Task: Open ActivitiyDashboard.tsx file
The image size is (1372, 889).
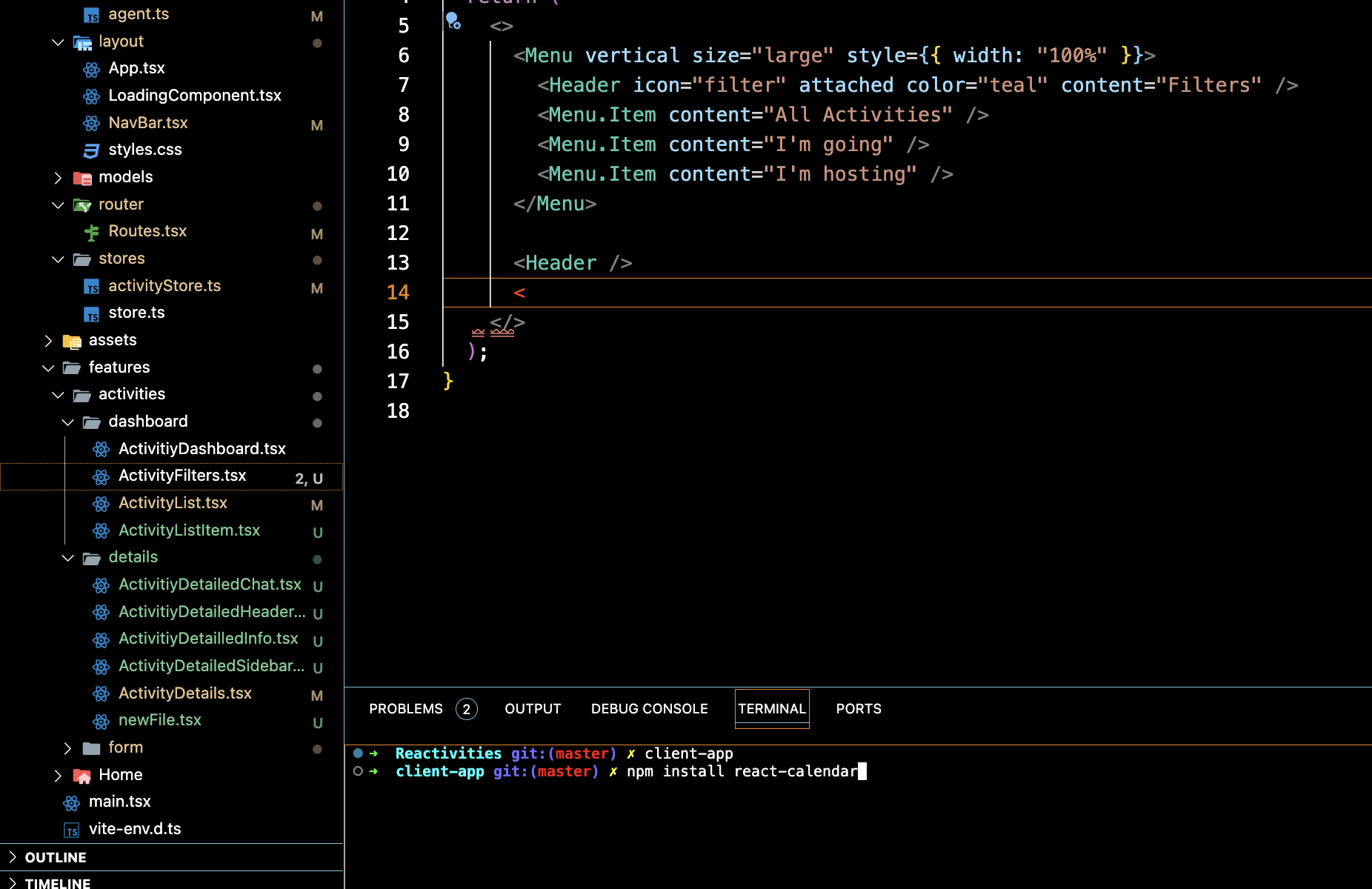Action: [x=202, y=449]
